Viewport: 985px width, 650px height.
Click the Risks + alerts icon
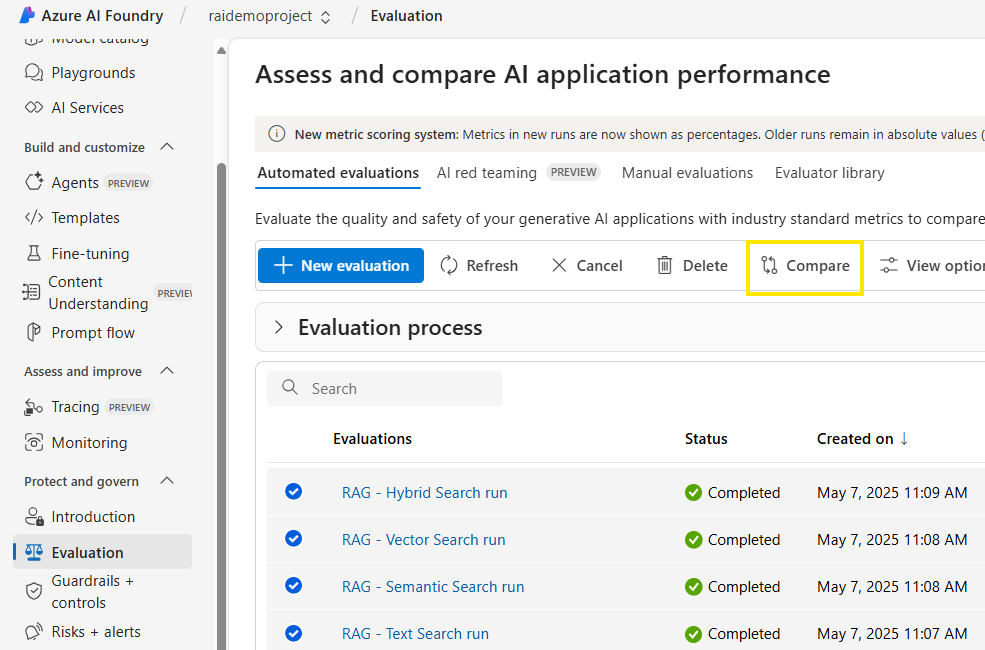34,631
